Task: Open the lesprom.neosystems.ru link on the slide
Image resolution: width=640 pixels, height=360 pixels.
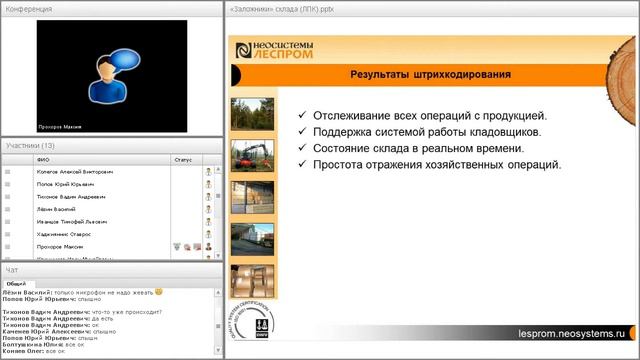Action: point(571,333)
